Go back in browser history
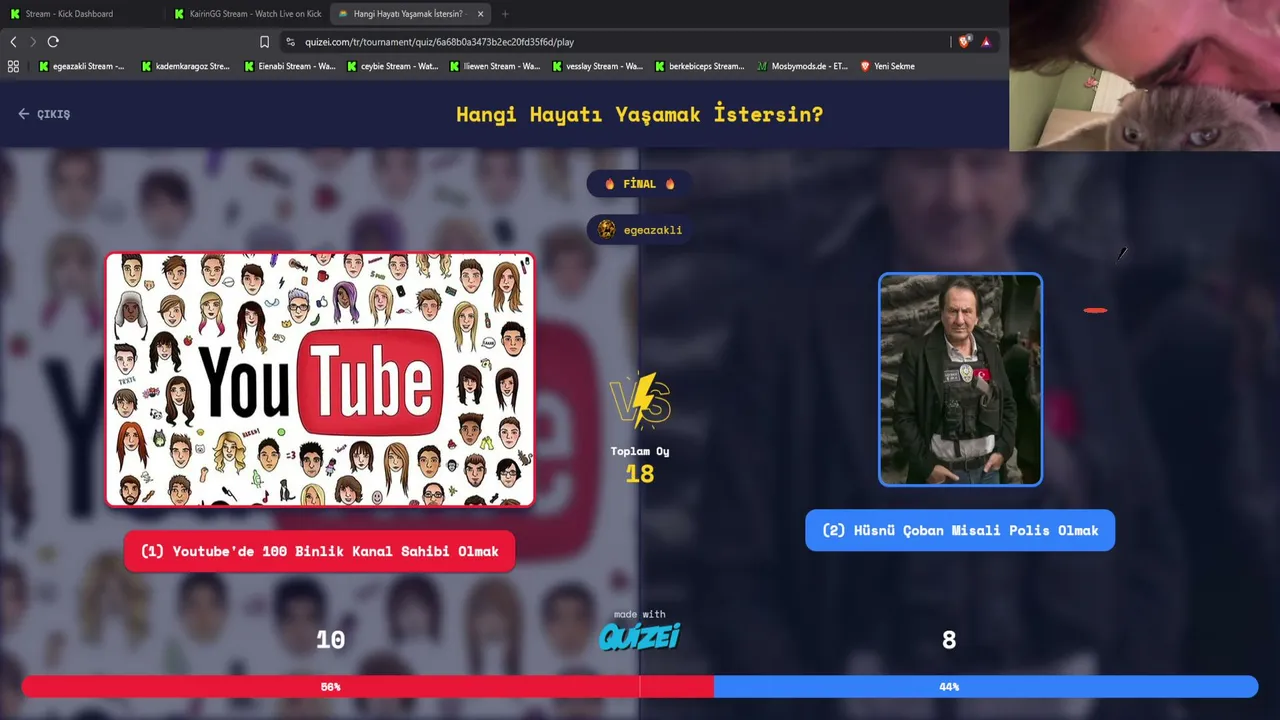 tap(13, 42)
